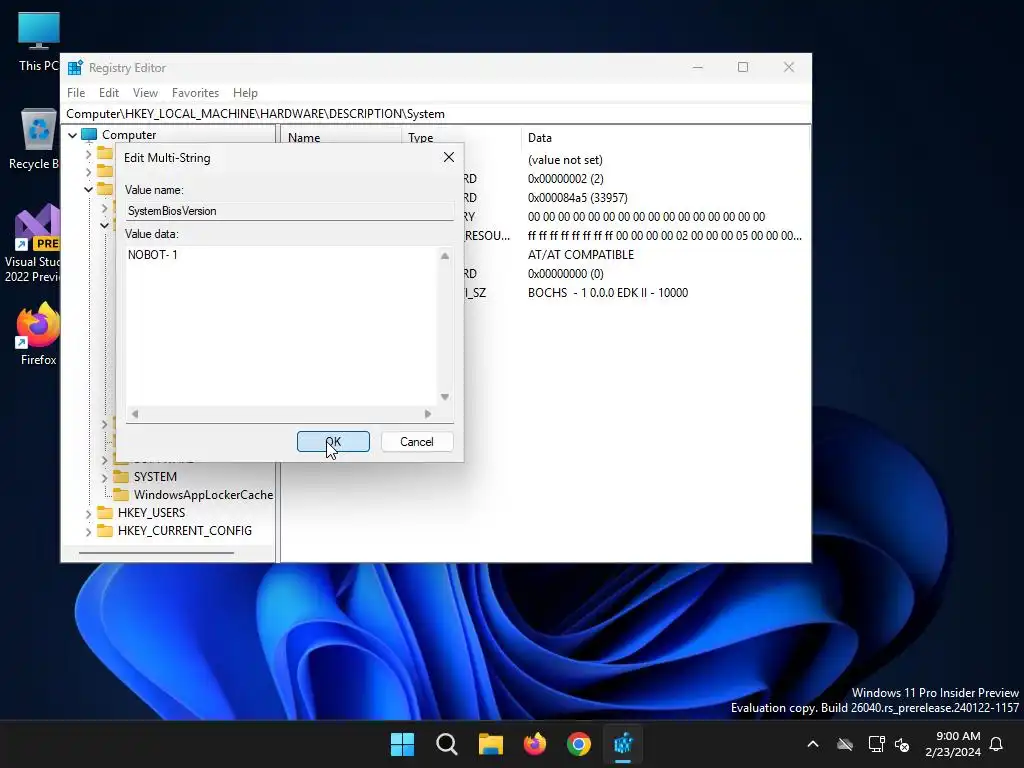The image size is (1024, 768).
Task: Open taskbar Search
Action: coord(447,744)
